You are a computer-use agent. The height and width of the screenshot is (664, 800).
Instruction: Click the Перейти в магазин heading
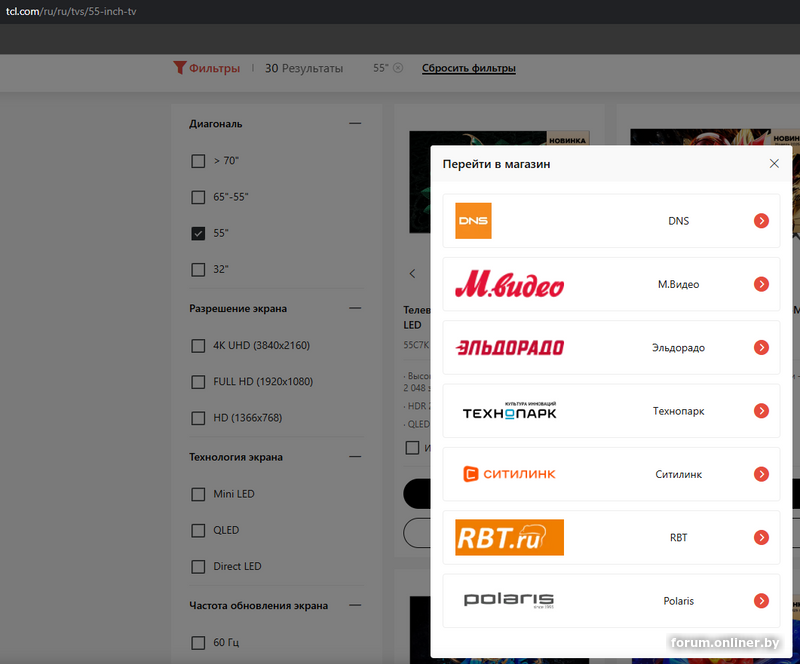(x=496, y=164)
